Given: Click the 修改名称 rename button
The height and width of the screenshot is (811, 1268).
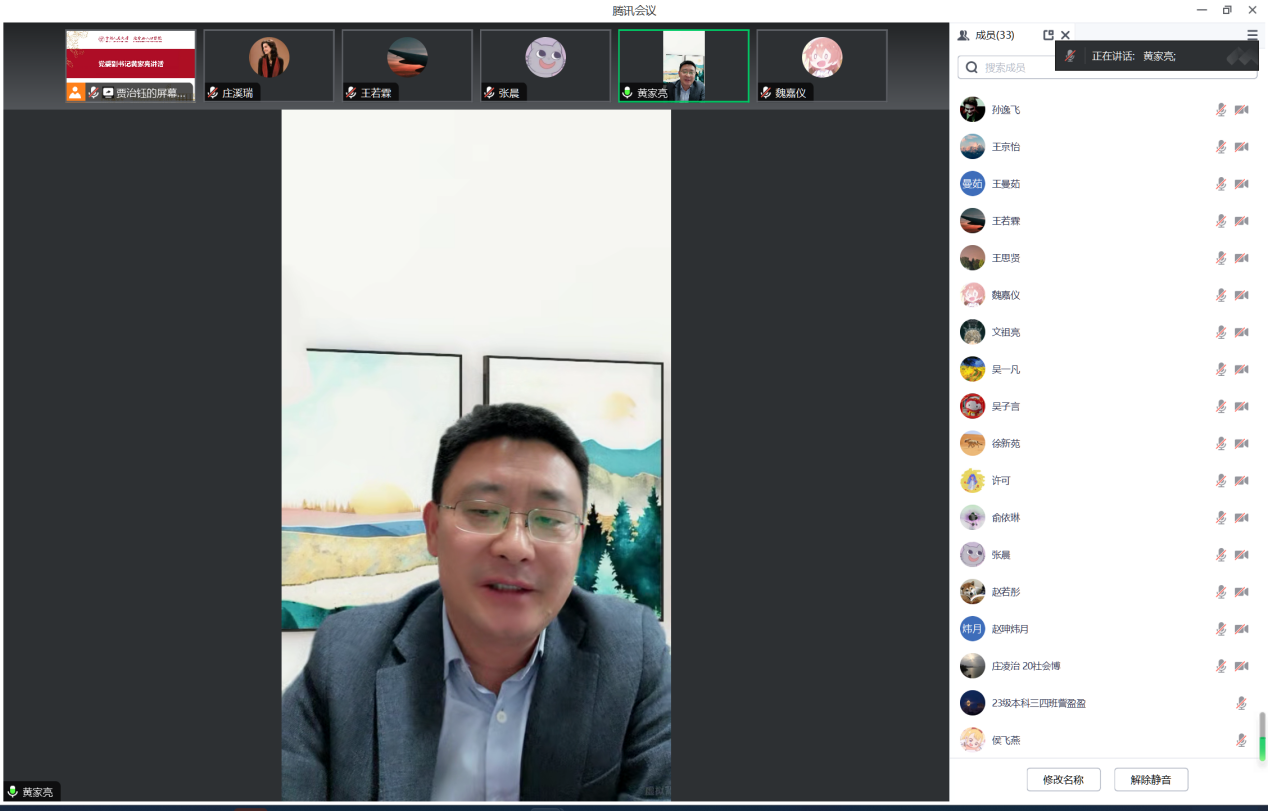Looking at the screenshot, I should [x=1063, y=779].
